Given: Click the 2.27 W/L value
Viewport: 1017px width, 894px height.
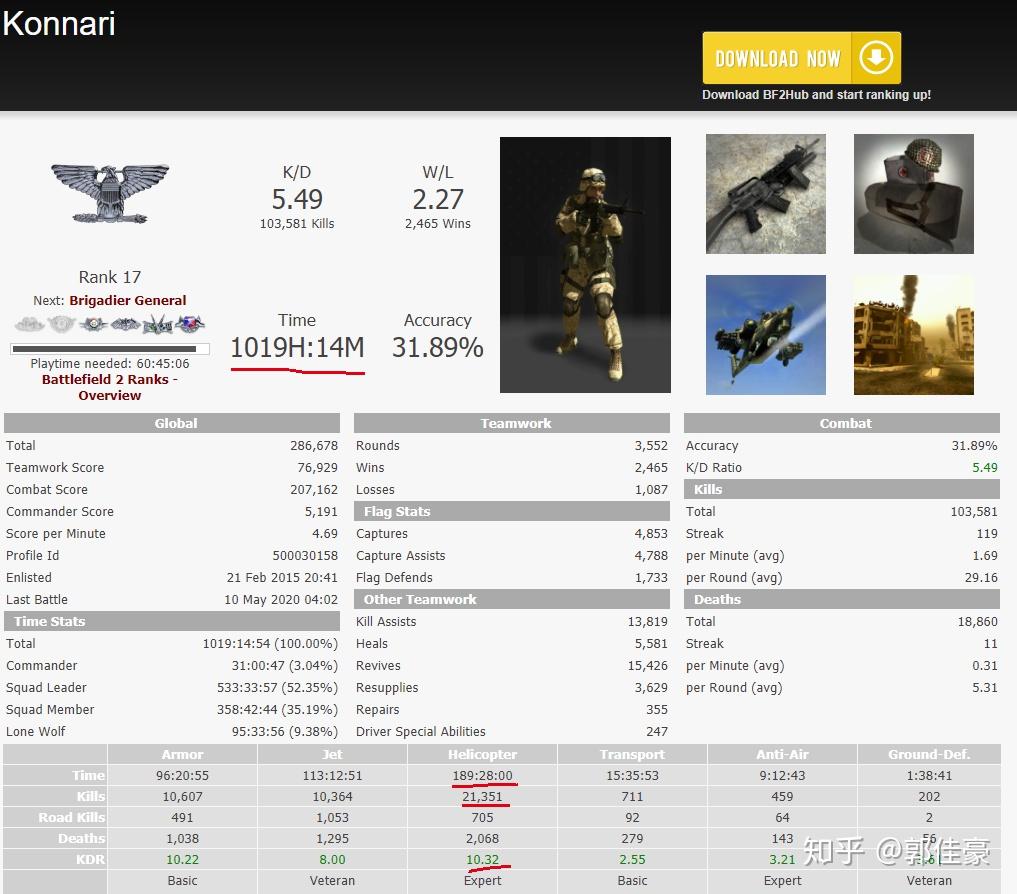Looking at the screenshot, I should coord(438,199).
